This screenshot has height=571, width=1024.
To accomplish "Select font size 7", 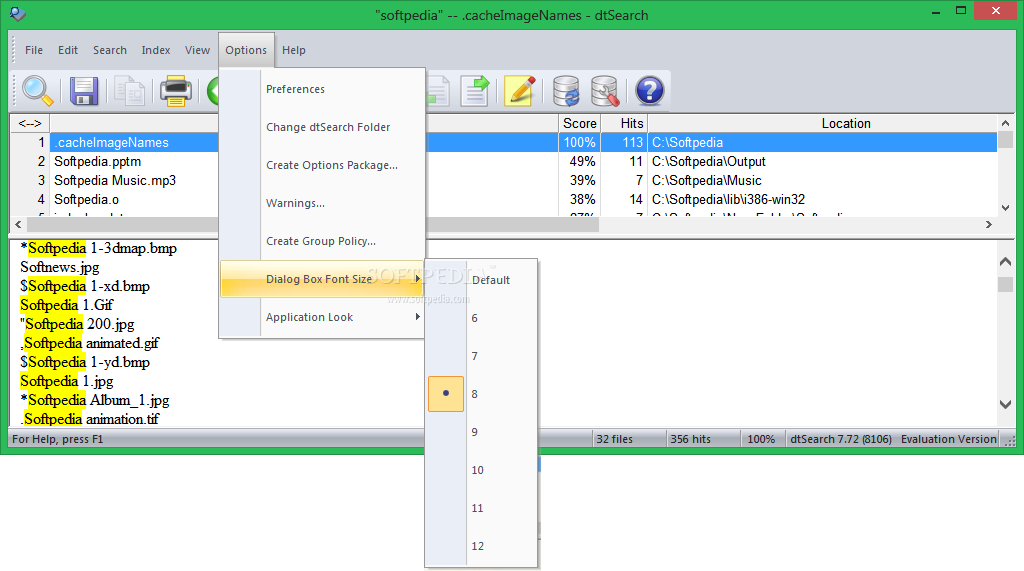I will pyautogui.click(x=481, y=355).
